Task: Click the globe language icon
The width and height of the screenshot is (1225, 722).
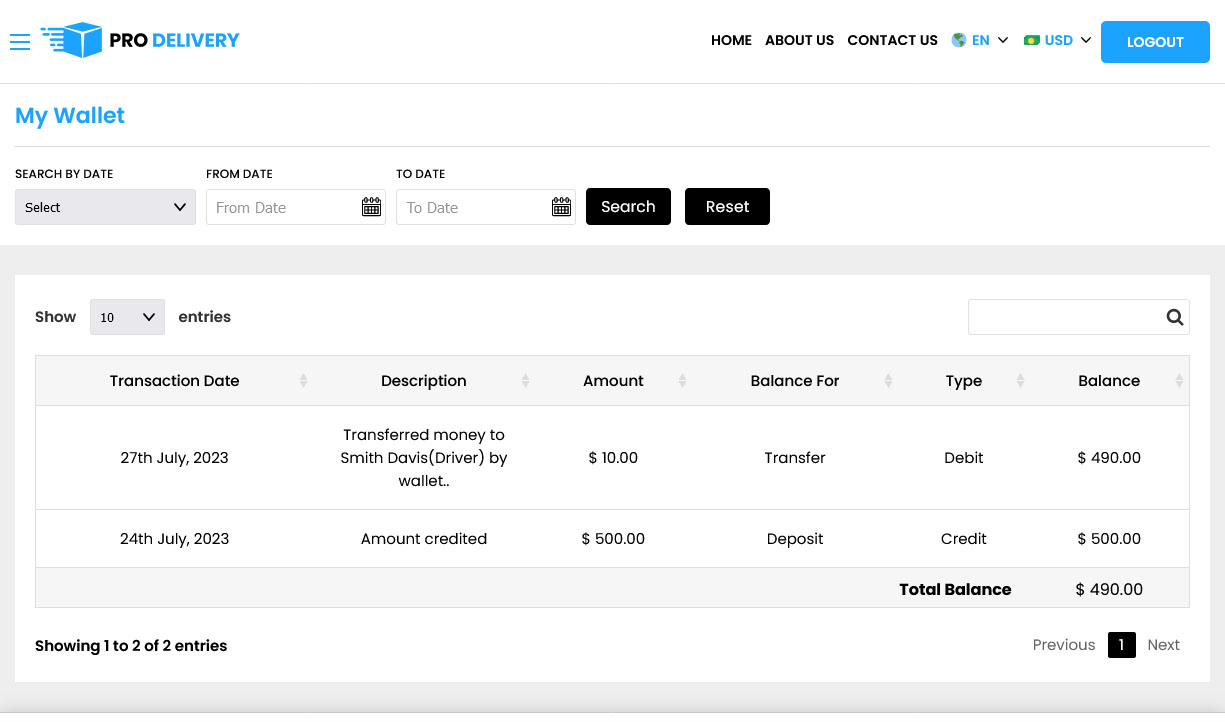Action: [x=959, y=40]
